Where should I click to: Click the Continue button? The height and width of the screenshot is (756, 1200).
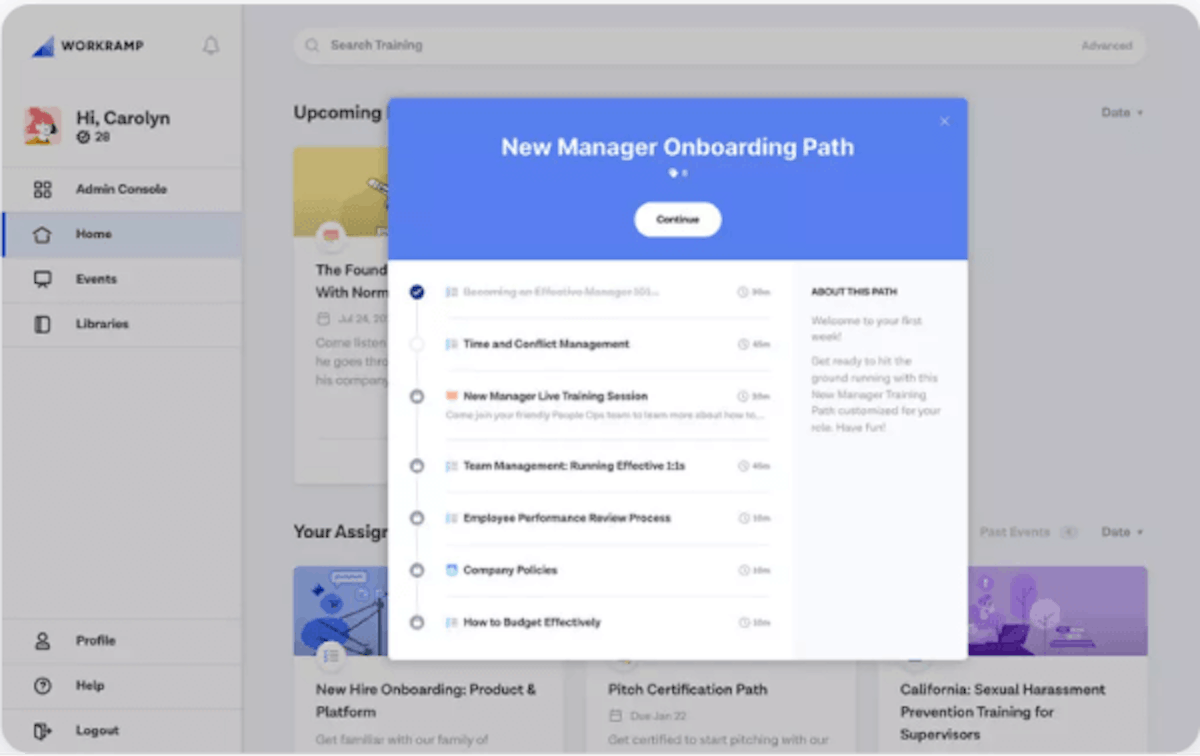pos(677,219)
